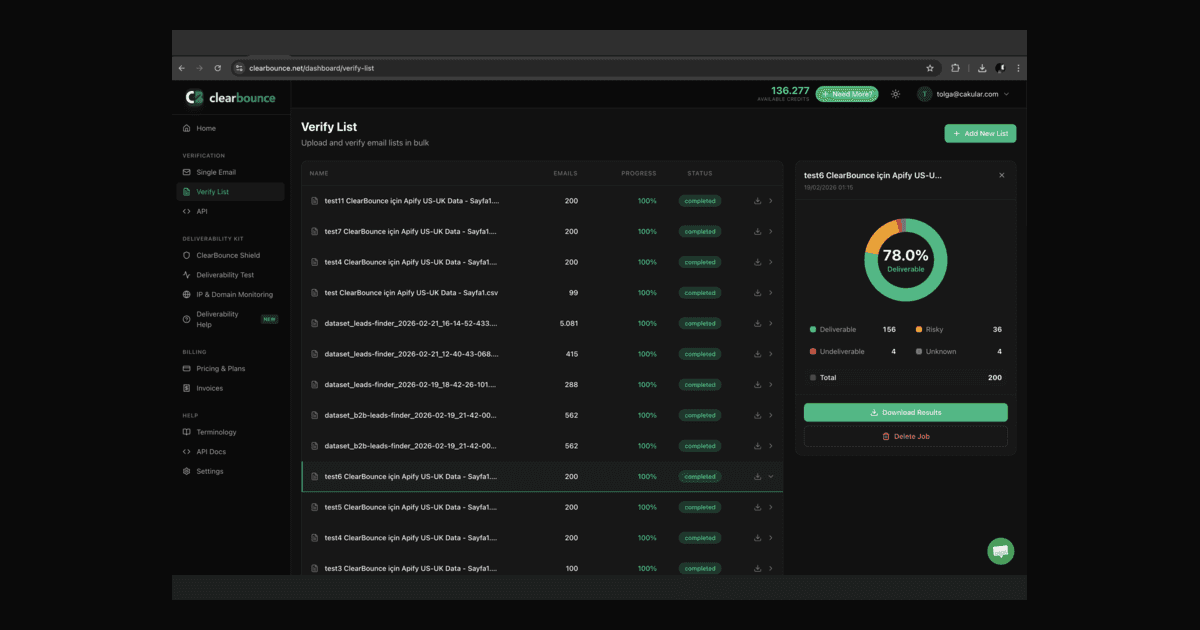Open IP & Domain Monitoring
The height and width of the screenshot is (630, 1200).
coord(231,295)
